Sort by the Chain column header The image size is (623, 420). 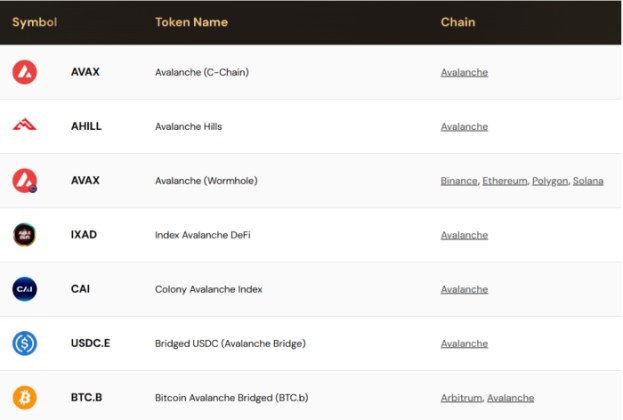tap(458, 22)
